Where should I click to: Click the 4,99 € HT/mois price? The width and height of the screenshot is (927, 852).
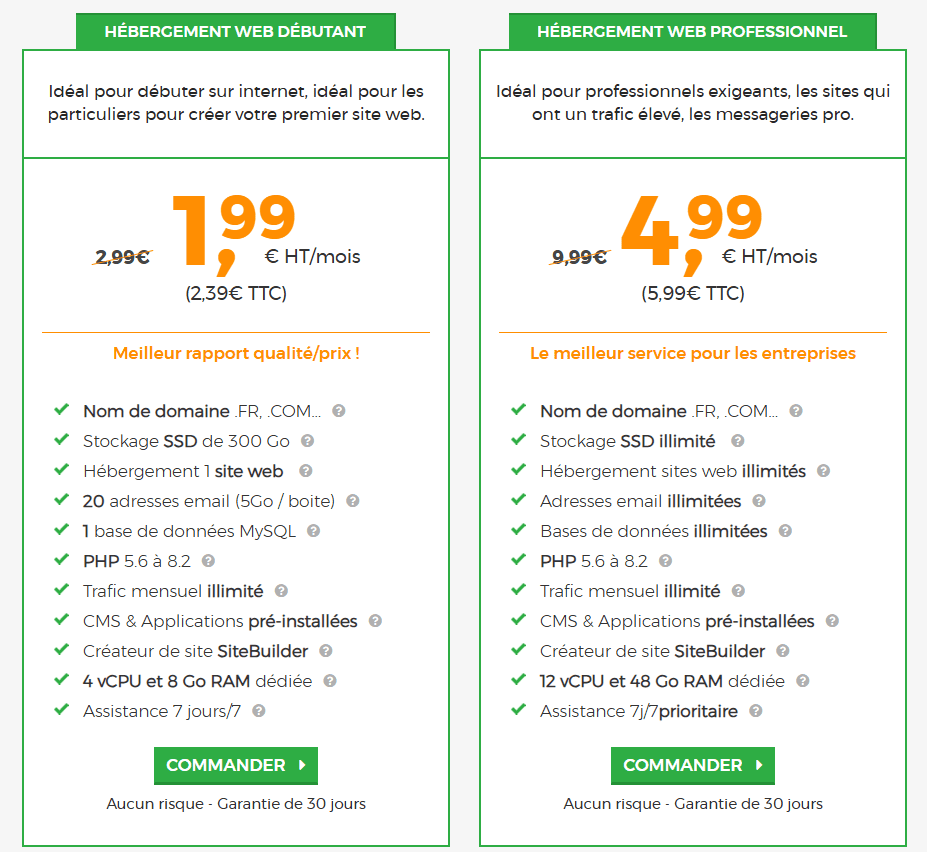tap(692, 230)
